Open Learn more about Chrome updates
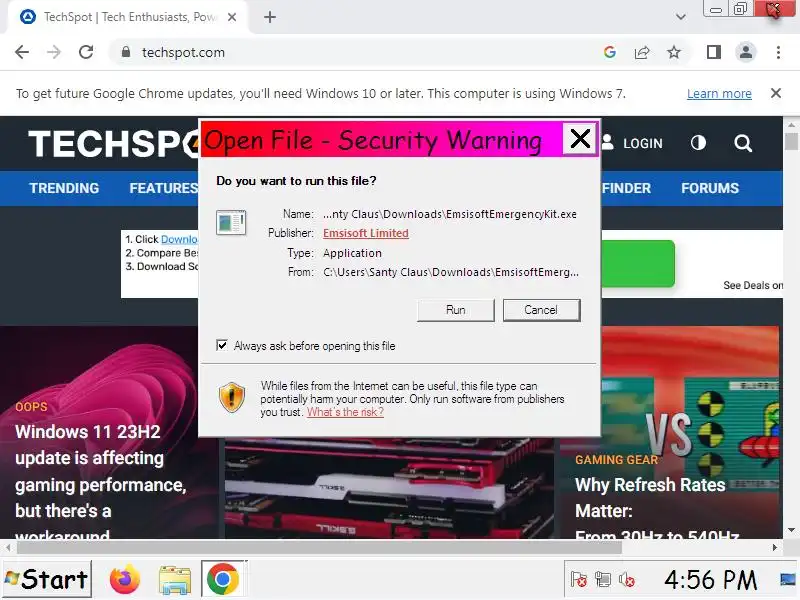The height and width of the screenshot is (600, 800). pyautogui.click(x=719, y=94)
